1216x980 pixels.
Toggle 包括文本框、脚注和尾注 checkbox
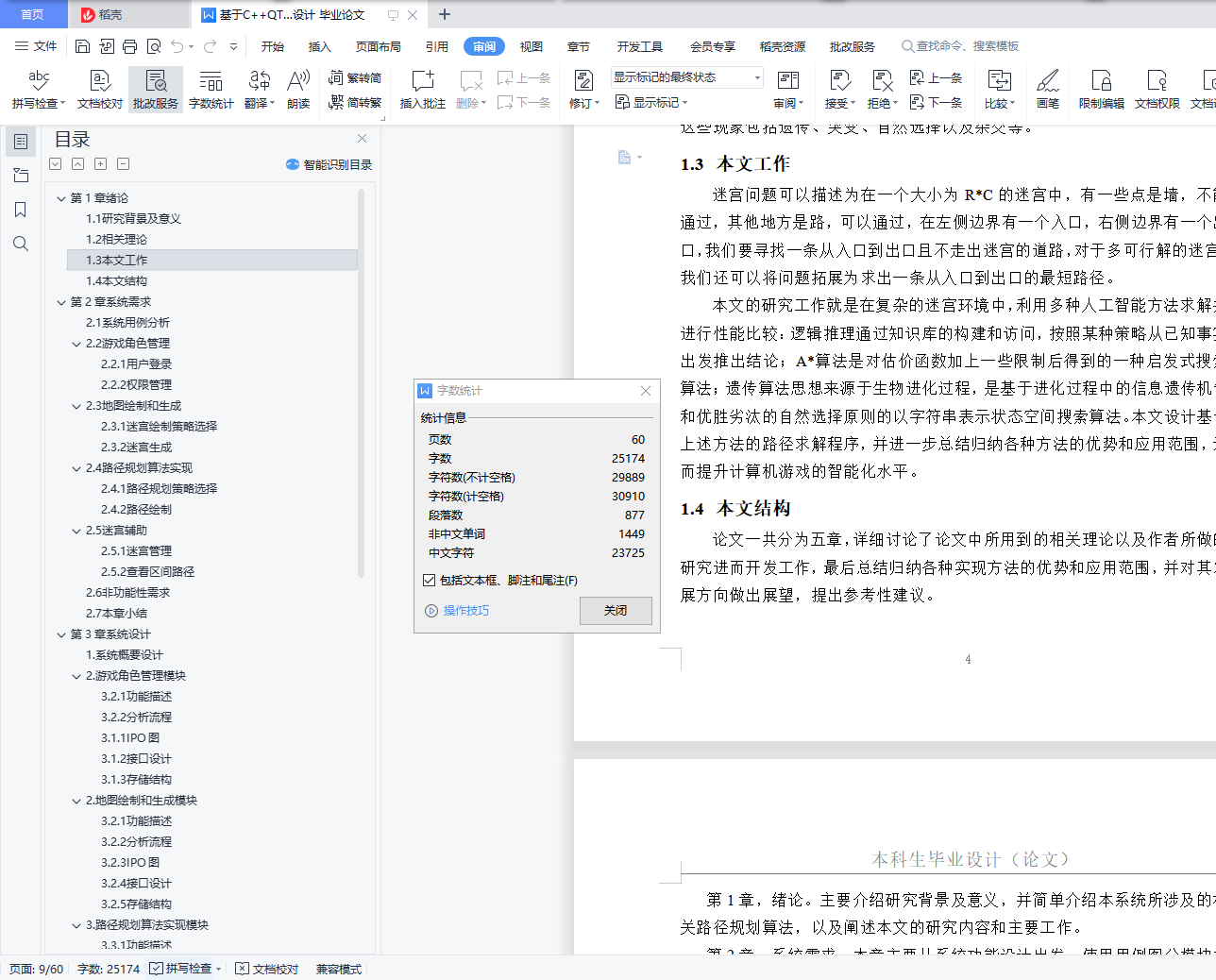(x=430, y=581)
